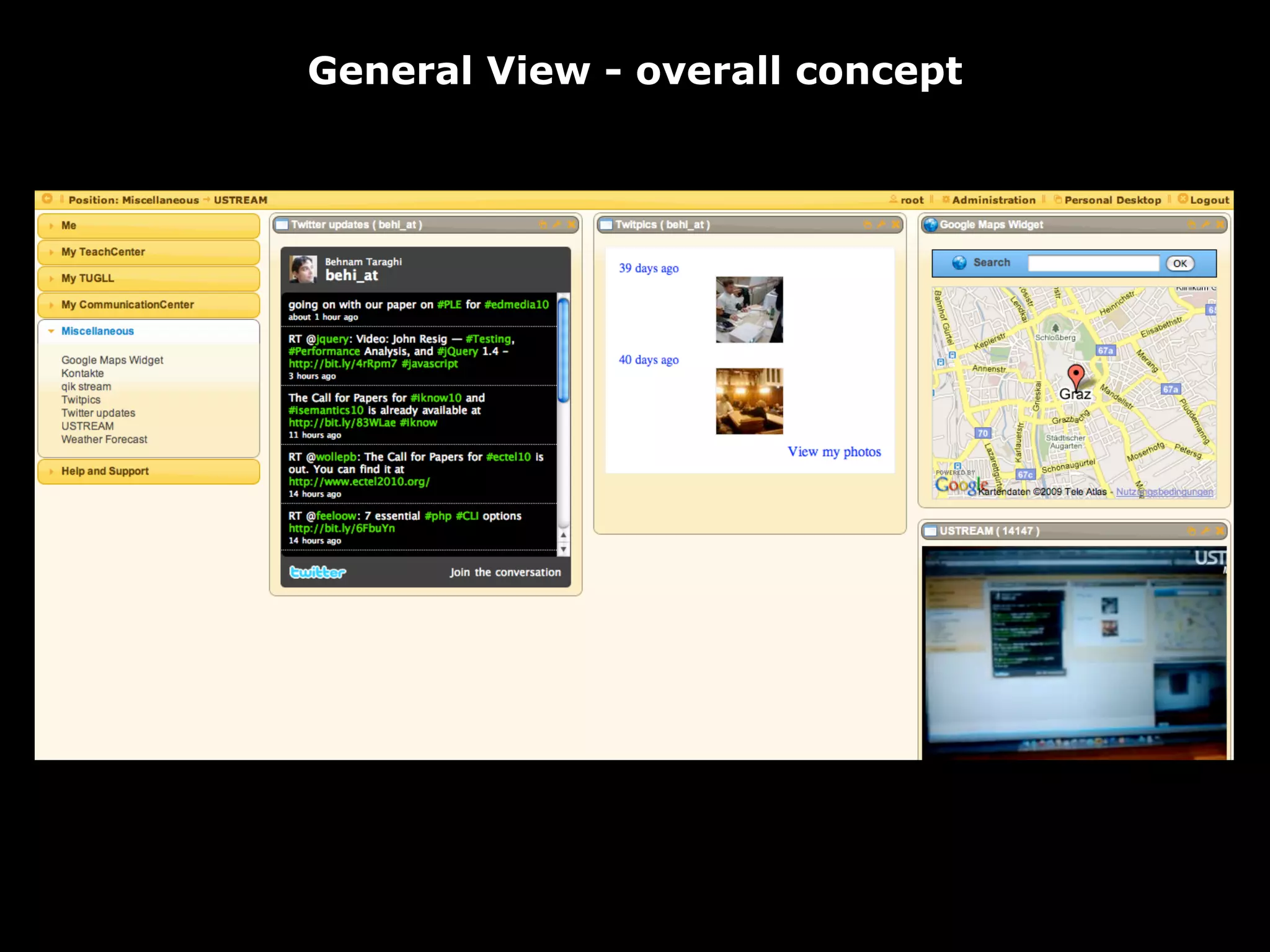Close the Twitter updates widget with its X icon

[571, 225]
